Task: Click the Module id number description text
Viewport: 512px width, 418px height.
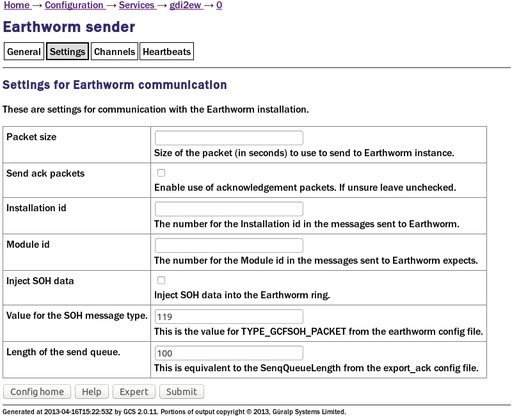Action: (x=316, y=261)
